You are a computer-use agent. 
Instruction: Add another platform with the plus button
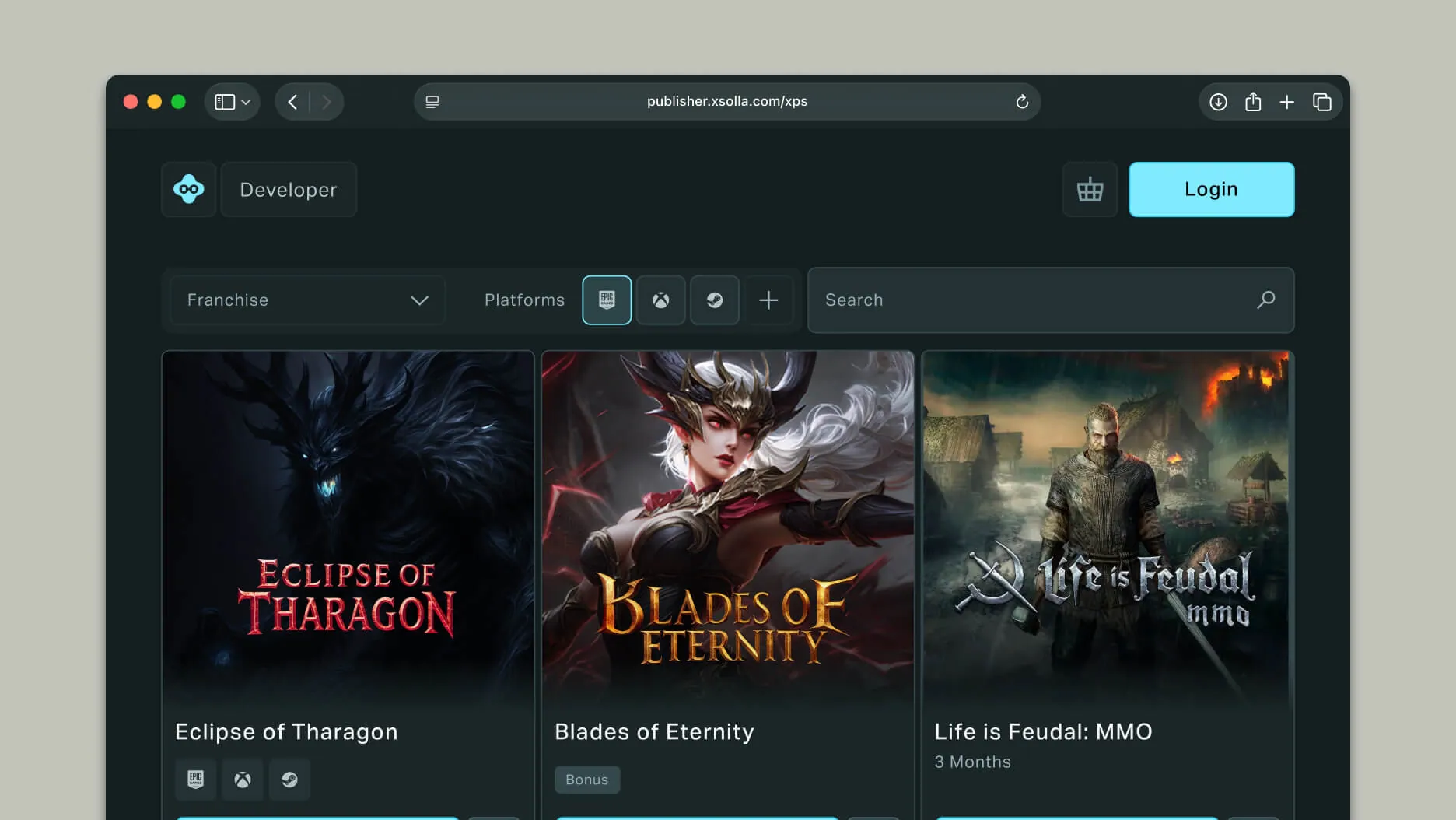(x=768, y=300)
